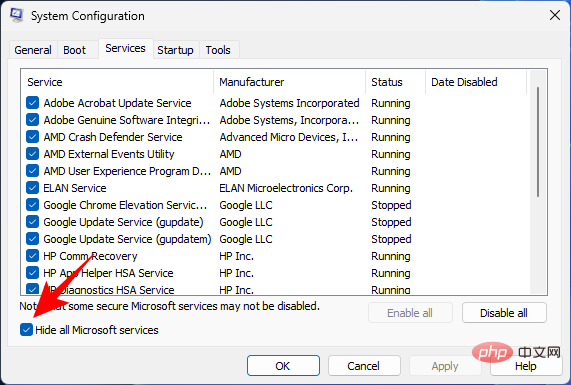Sort by the Status column header
This screenshot has width=571, height=385.
(x=395, y=82)
